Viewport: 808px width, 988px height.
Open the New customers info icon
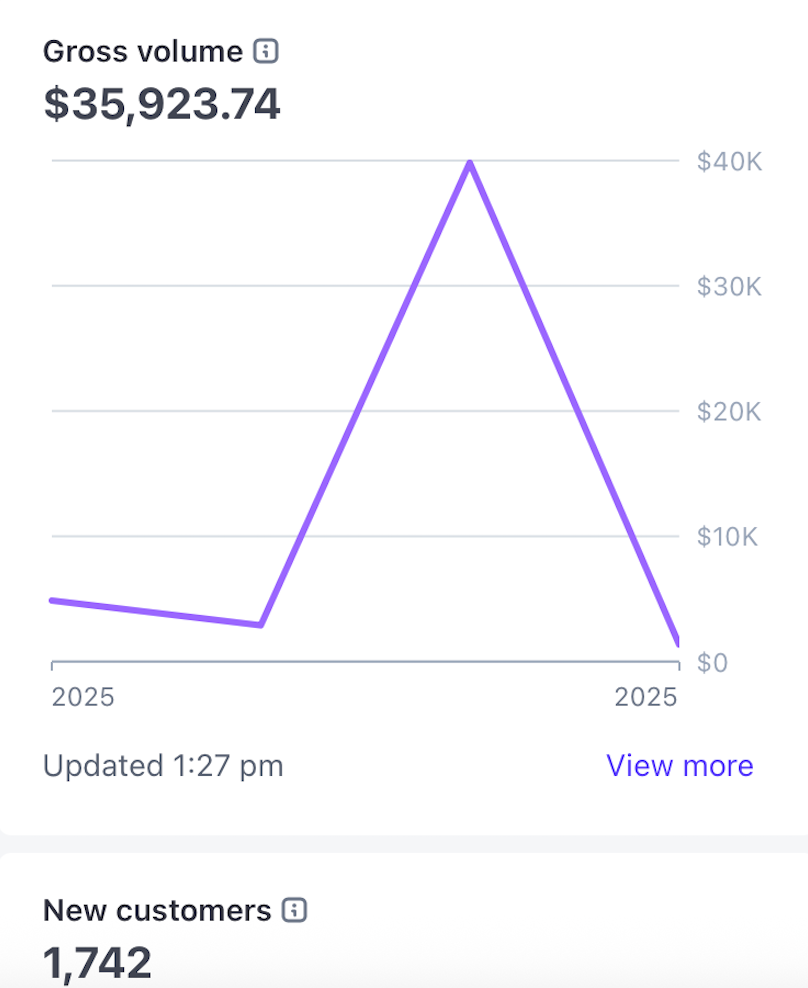294,910
